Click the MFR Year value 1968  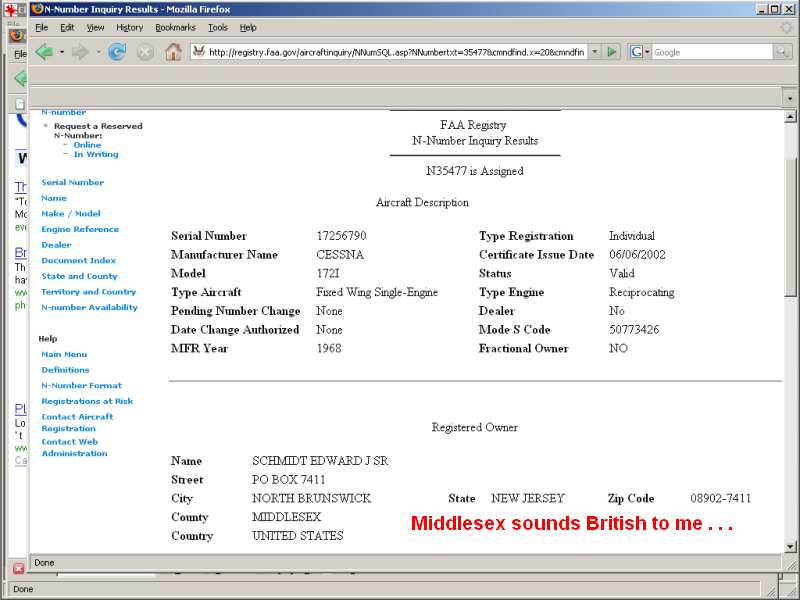(x=329, y=348)
